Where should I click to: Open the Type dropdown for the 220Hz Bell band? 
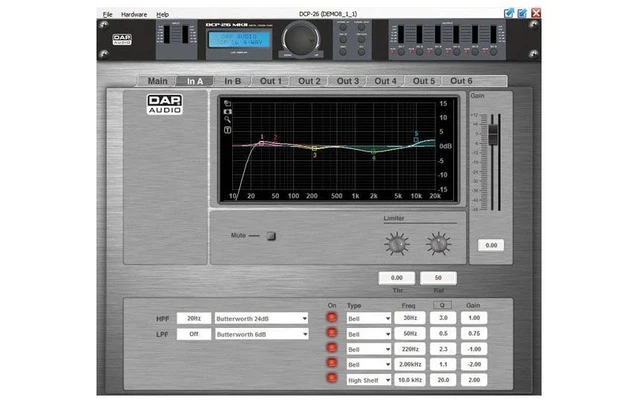(369, 349)
